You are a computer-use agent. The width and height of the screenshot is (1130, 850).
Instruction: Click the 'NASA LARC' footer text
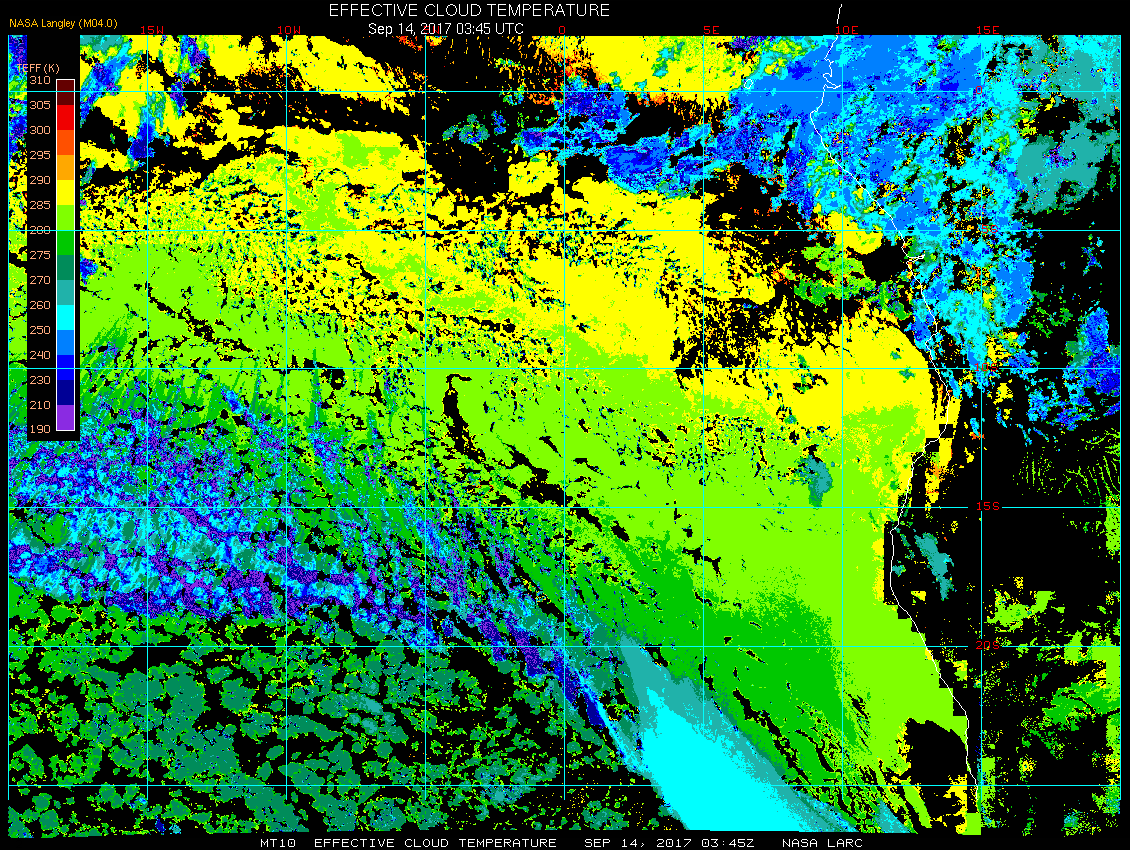click(x=822, y=843)
